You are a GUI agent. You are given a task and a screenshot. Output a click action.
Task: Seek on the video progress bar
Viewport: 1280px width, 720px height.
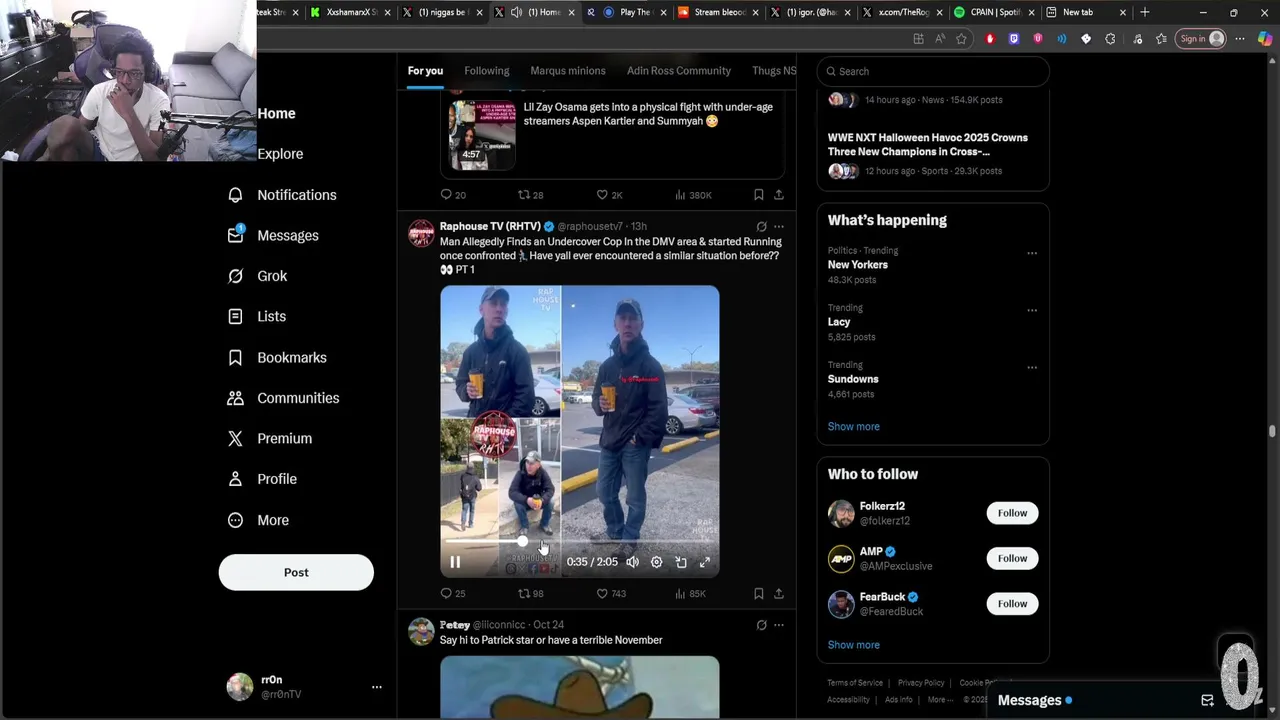click(x=580, y=541)
